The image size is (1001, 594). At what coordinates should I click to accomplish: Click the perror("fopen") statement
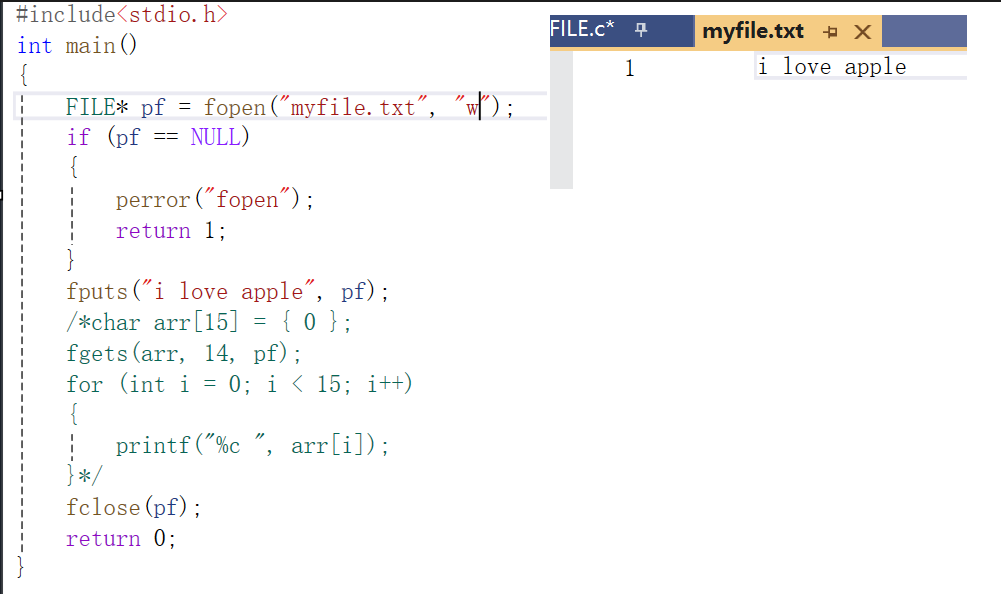[214, 199]
